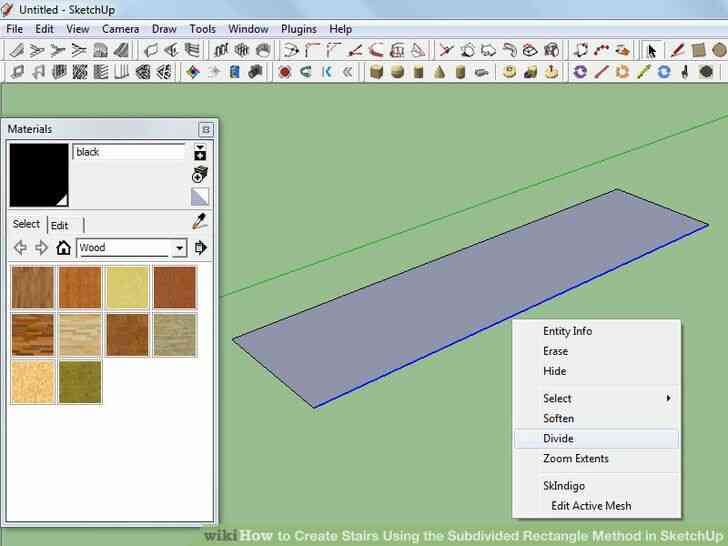This screenshot has height=546, width=728.
Task: Click the camera icon in toolbar
Action: click(255, 72)
